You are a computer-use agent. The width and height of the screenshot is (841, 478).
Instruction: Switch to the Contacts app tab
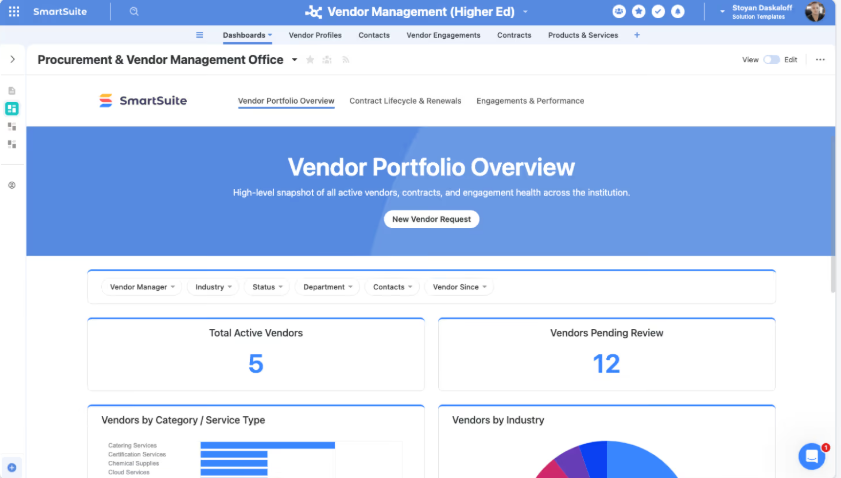click(x=374, y=35)
